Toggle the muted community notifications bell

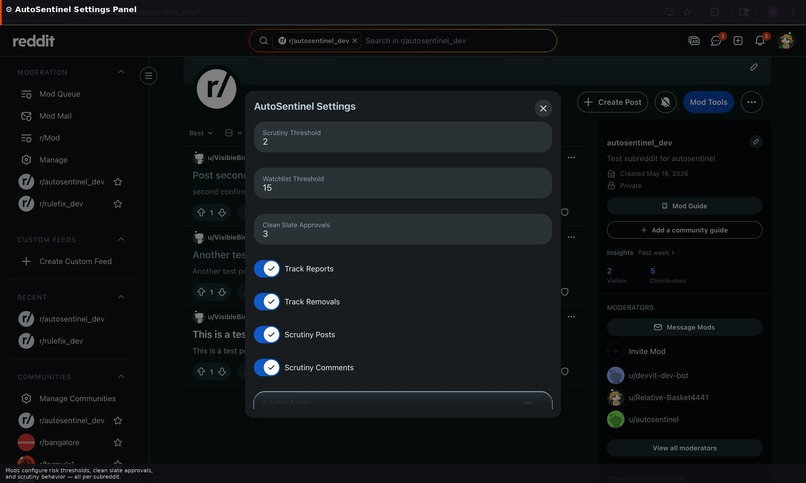click(665, 102)
